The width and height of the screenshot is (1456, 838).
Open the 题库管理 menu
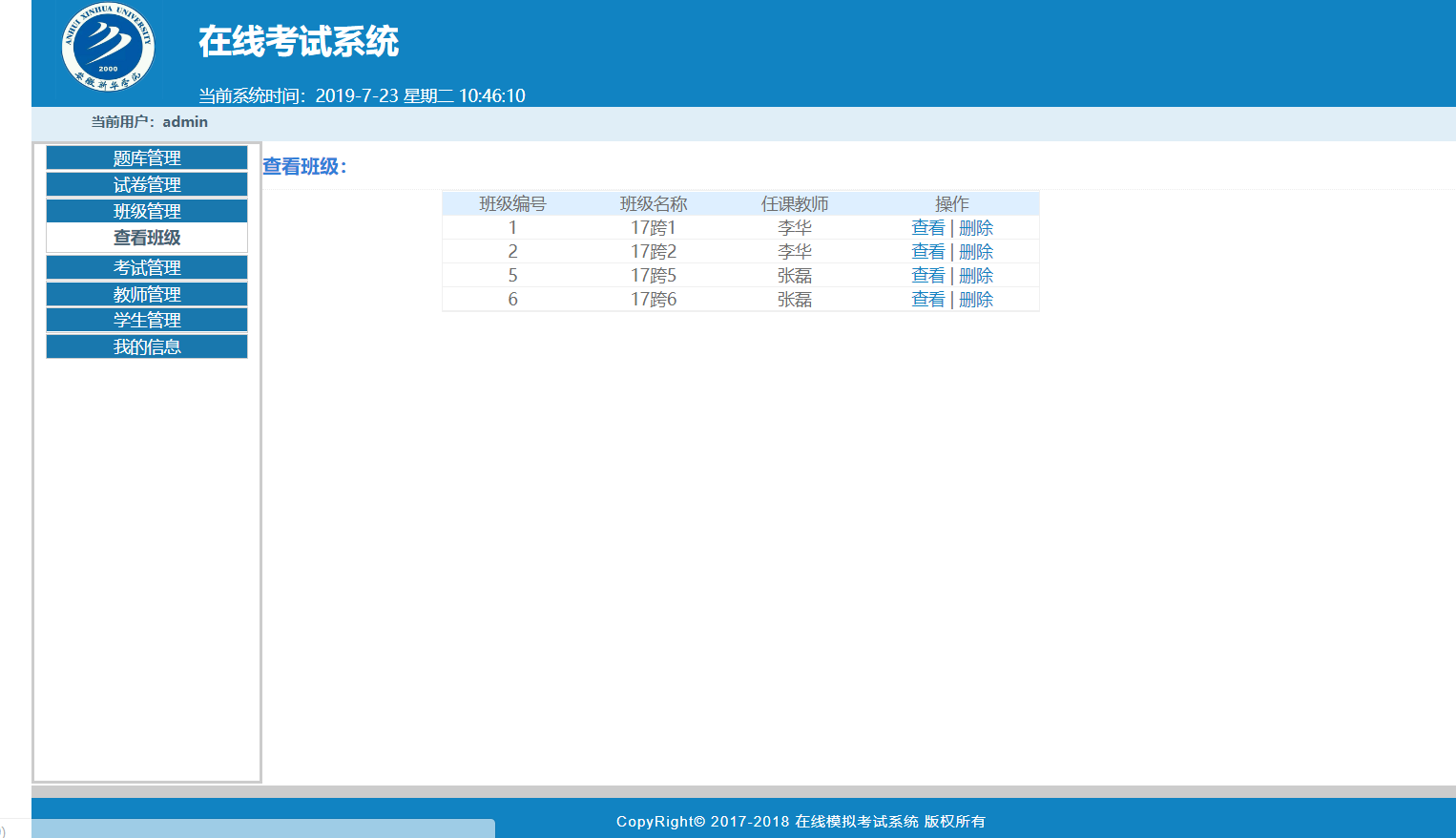(x=147, y=158)
